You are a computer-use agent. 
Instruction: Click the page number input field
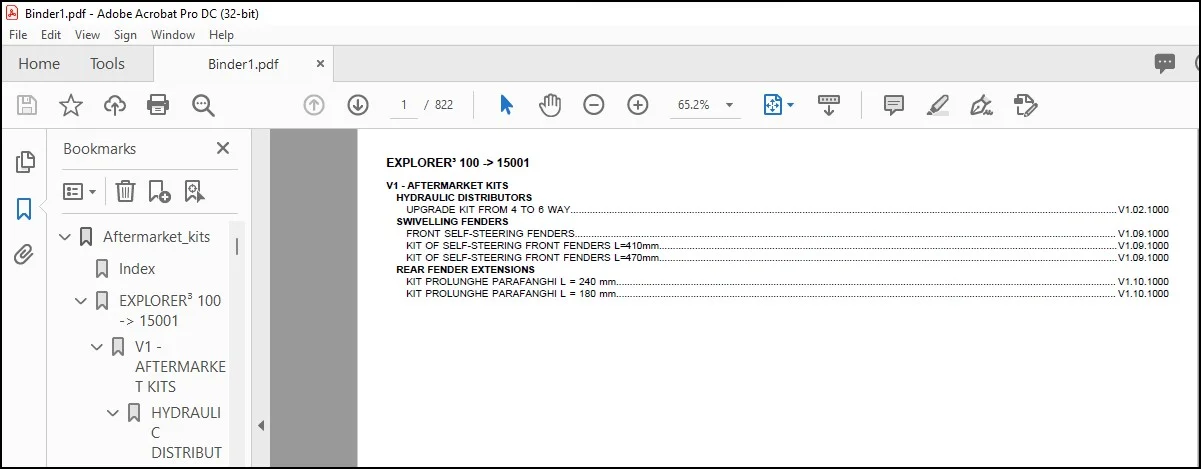pos(404,105)
